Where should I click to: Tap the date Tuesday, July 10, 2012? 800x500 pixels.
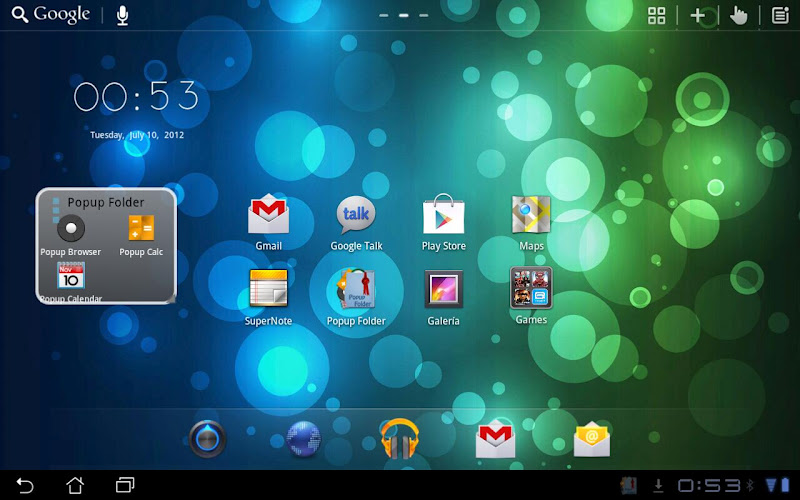click(x=137, y=135)
